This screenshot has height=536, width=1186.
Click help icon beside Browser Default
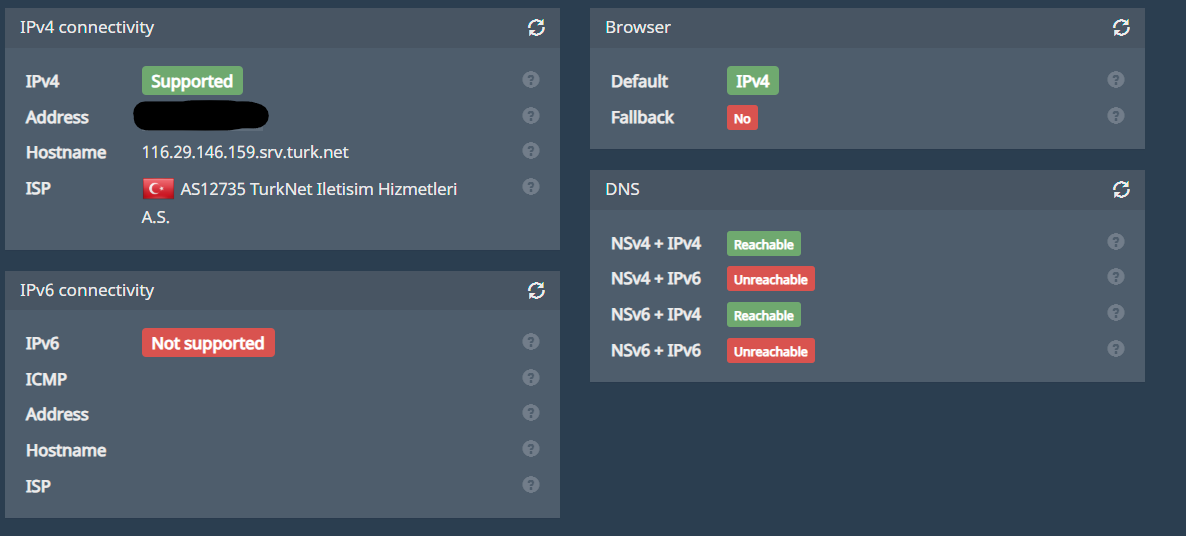pyautogui.click(x=1116, y=80)
